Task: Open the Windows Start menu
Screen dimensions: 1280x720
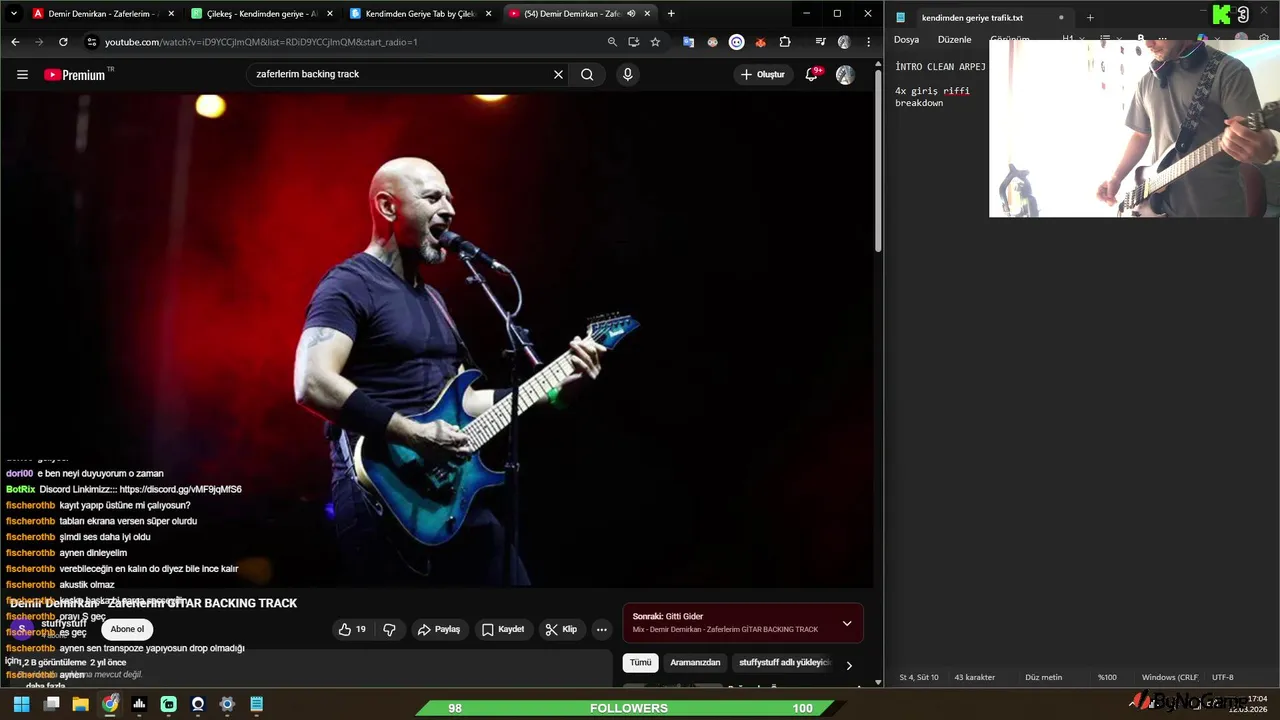Action: [x=21, y=704]
